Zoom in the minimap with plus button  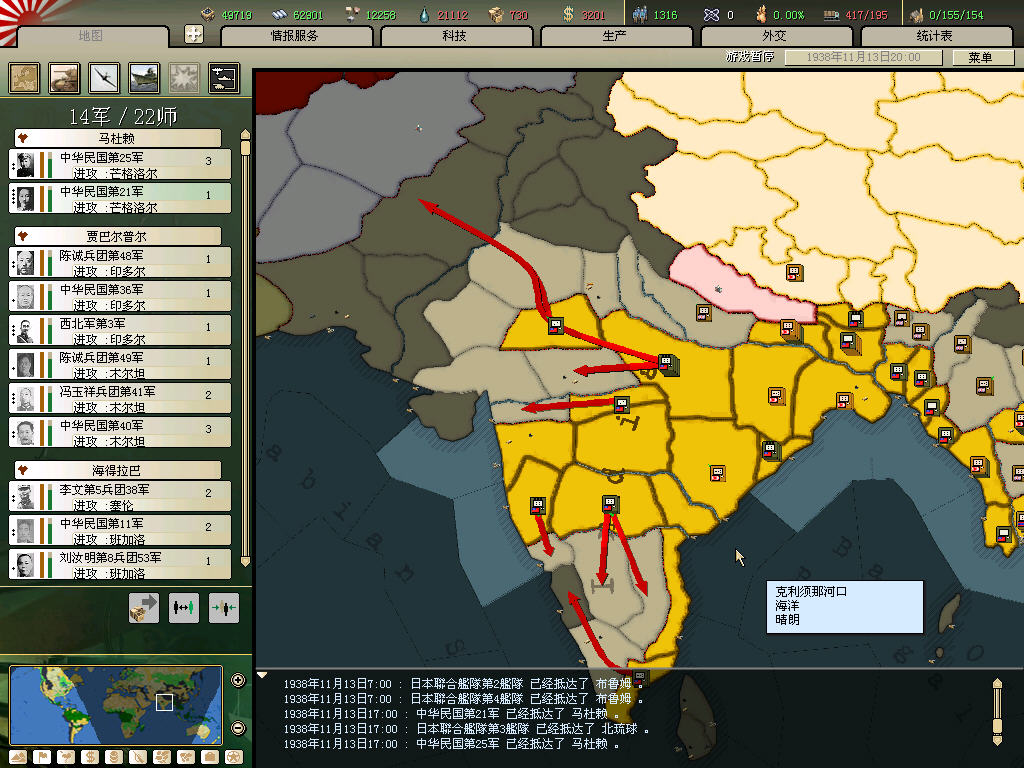click(x=238, y=681)
